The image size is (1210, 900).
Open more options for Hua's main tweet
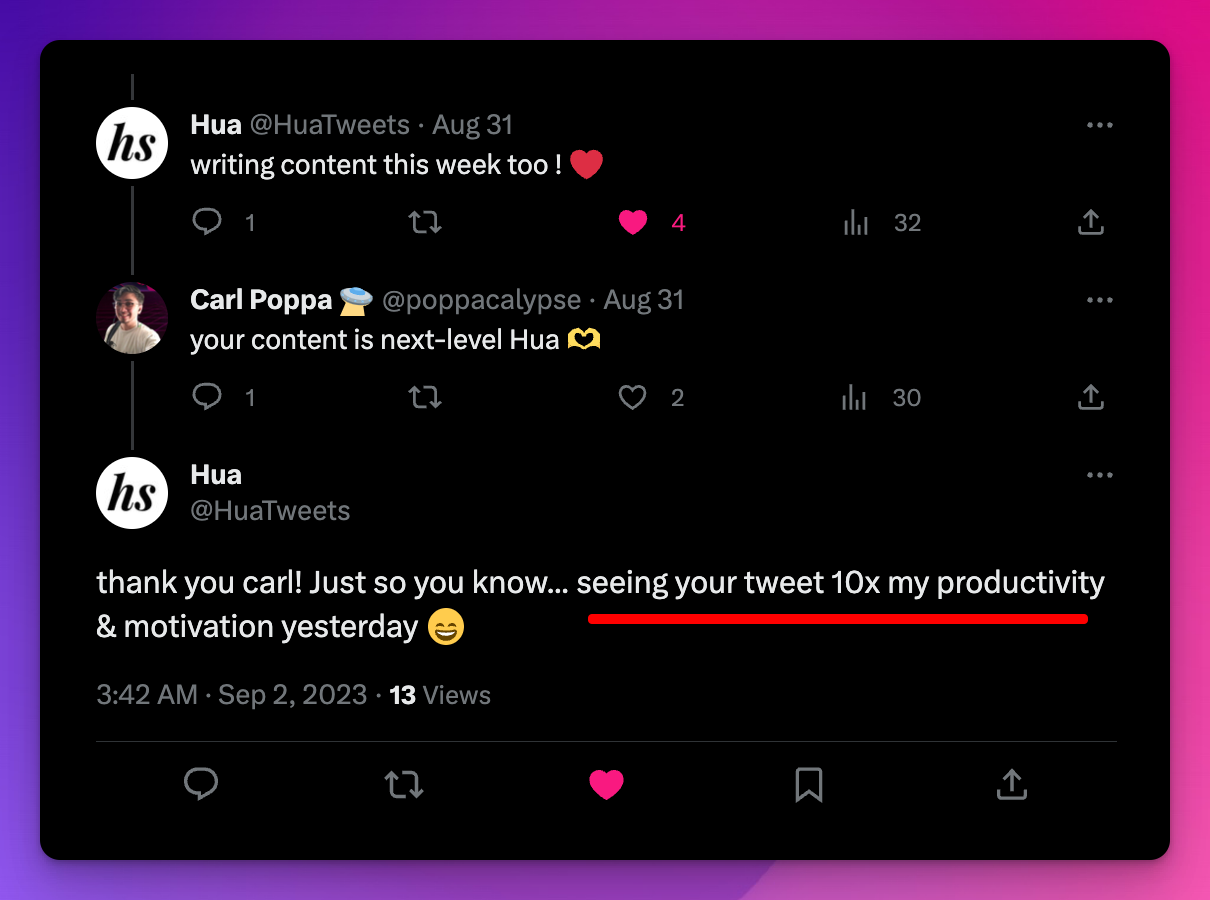point(1099,476)
